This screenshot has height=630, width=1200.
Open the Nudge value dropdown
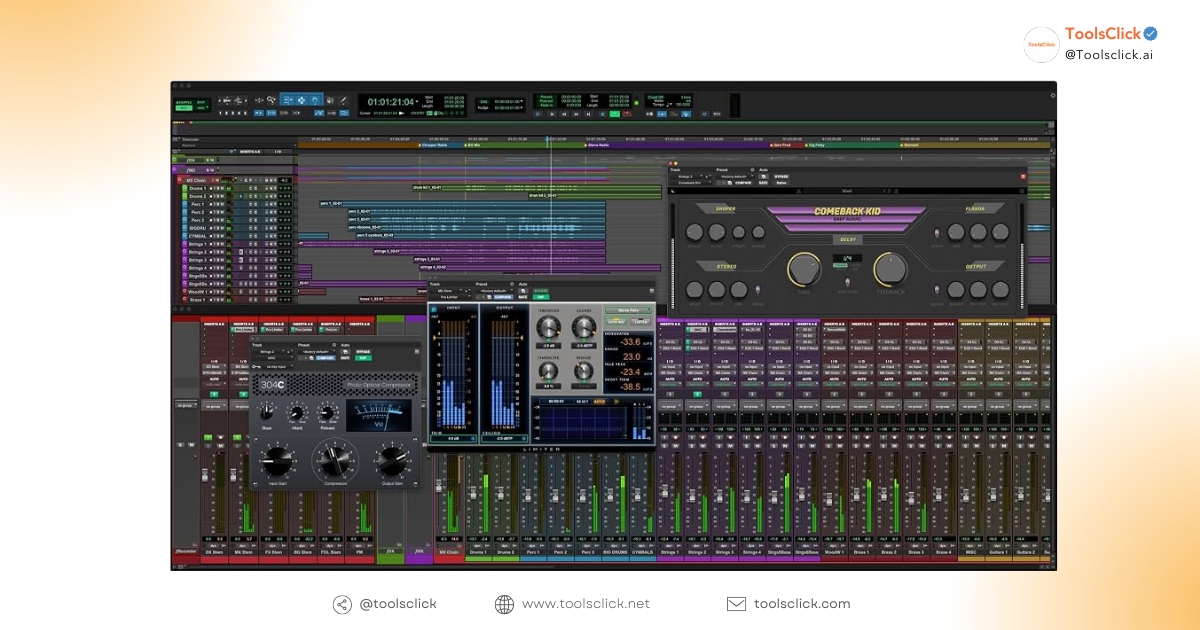point(507,108)
